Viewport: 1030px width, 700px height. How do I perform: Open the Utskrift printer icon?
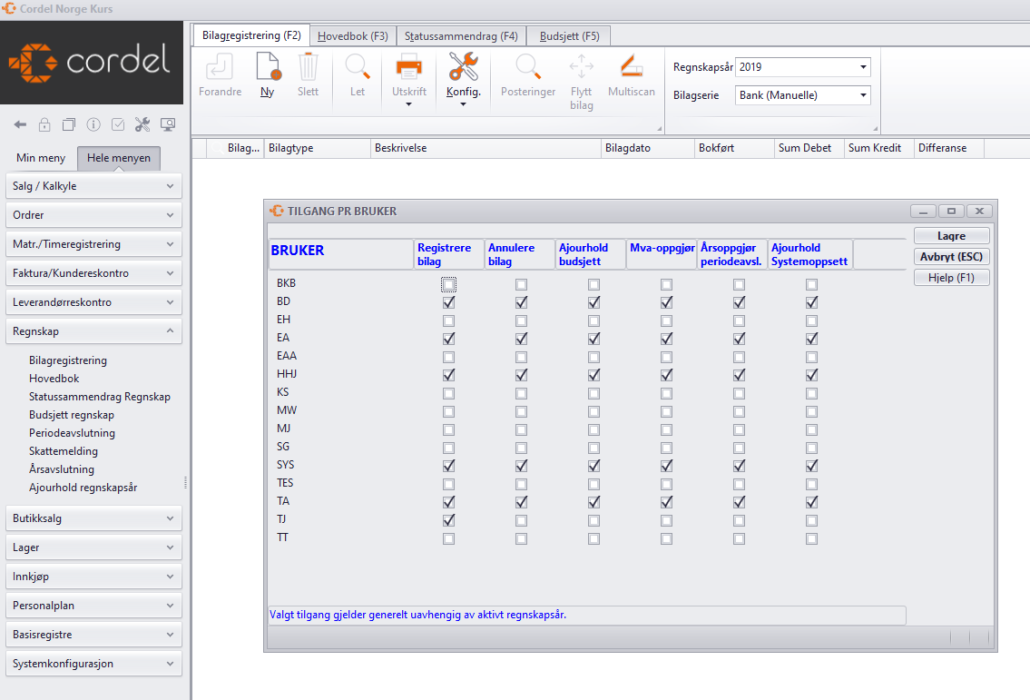click(409, 67)
